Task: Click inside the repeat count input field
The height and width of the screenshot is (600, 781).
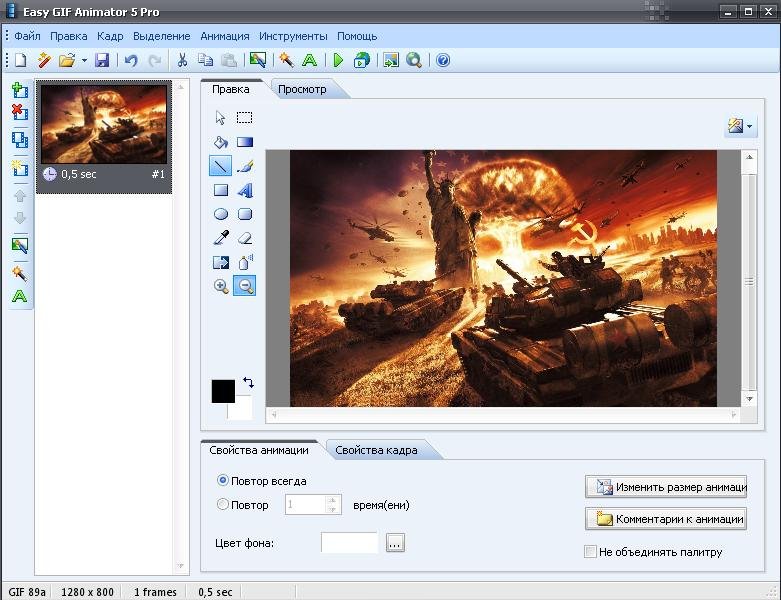Action: (305, 504)
